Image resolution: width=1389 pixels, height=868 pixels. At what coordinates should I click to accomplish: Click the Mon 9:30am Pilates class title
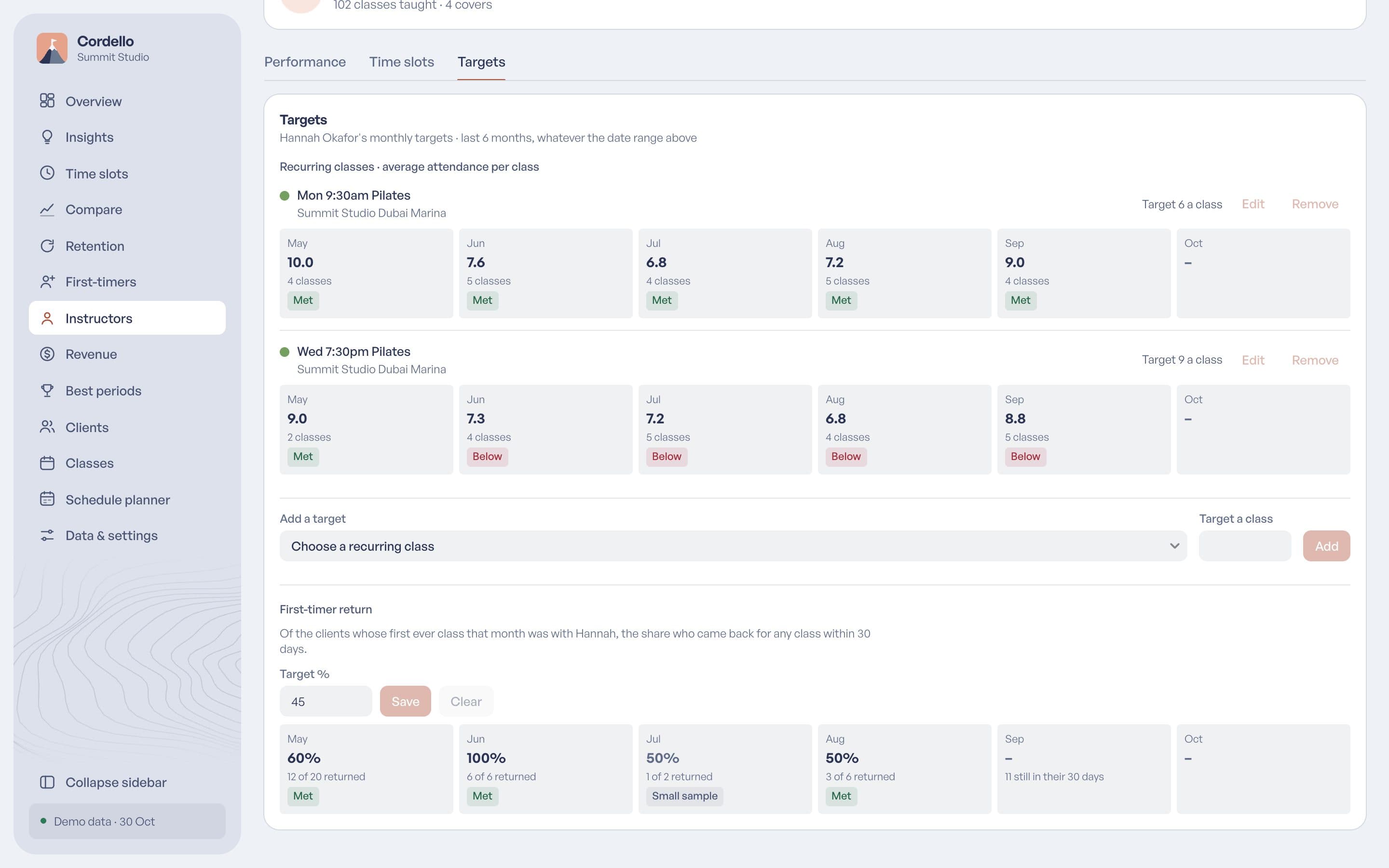(x=354, y=195)
